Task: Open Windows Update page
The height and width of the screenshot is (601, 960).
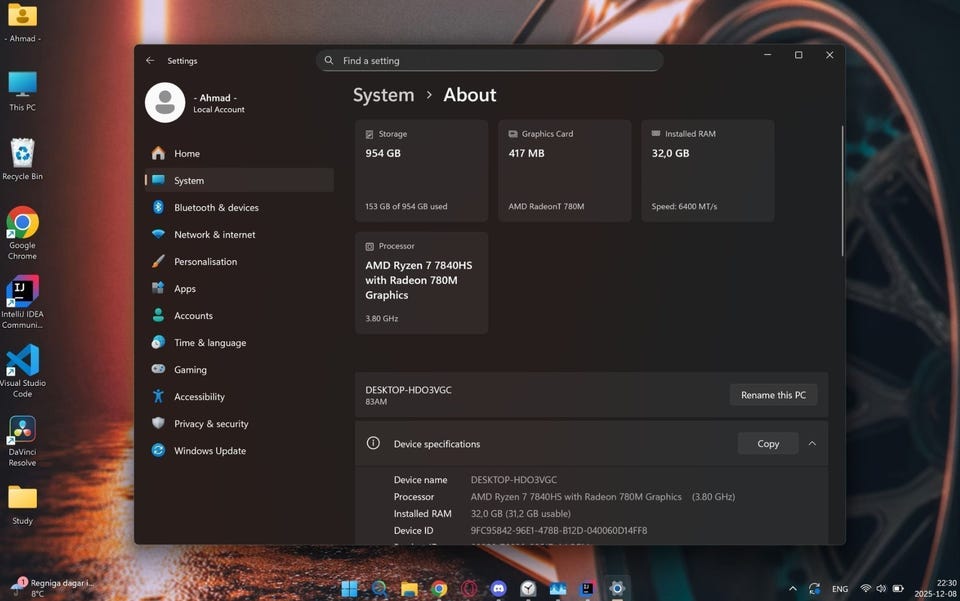Action: point(209,451)
